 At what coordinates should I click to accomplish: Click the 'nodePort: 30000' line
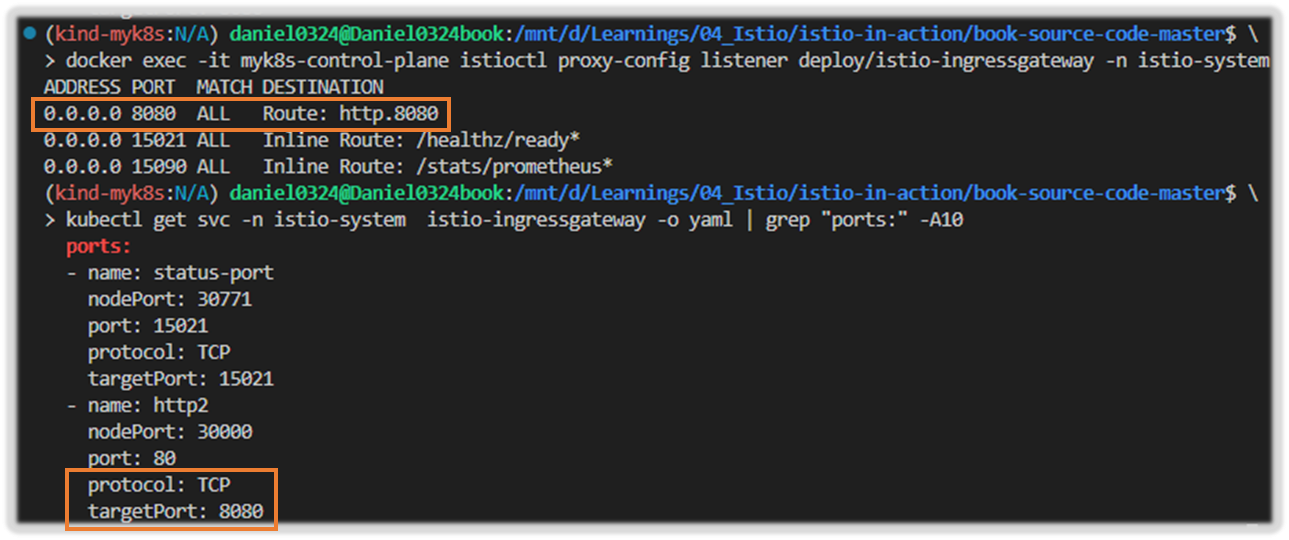pos(170,432)
